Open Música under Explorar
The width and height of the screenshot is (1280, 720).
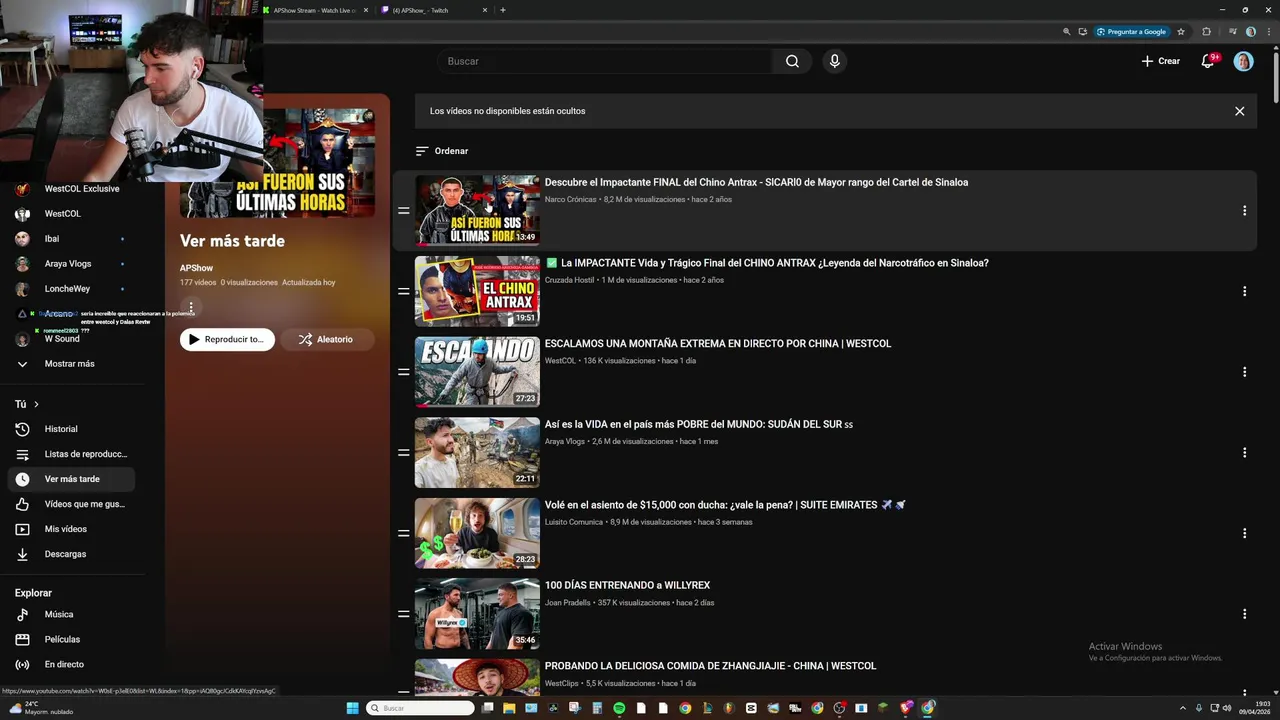click(71, 614)
